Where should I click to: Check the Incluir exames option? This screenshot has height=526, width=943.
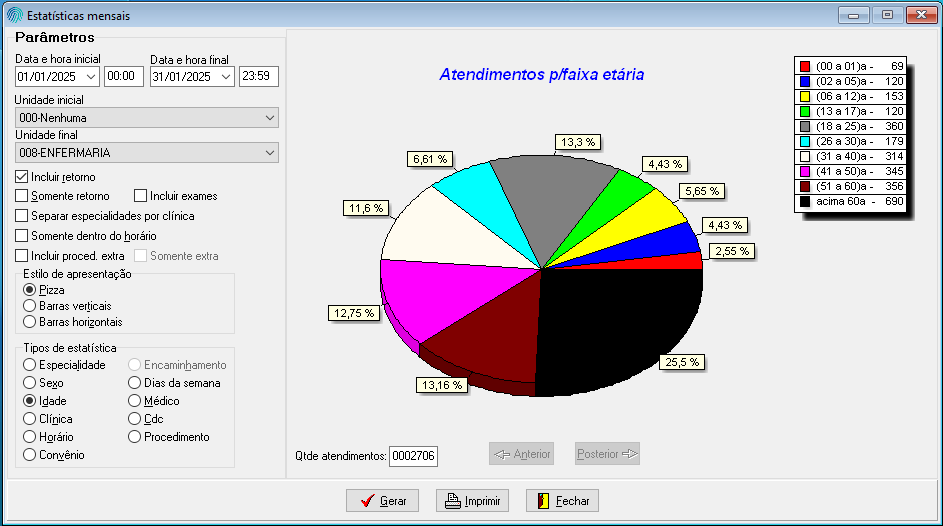pyautogui.click(x=141, y=196)
